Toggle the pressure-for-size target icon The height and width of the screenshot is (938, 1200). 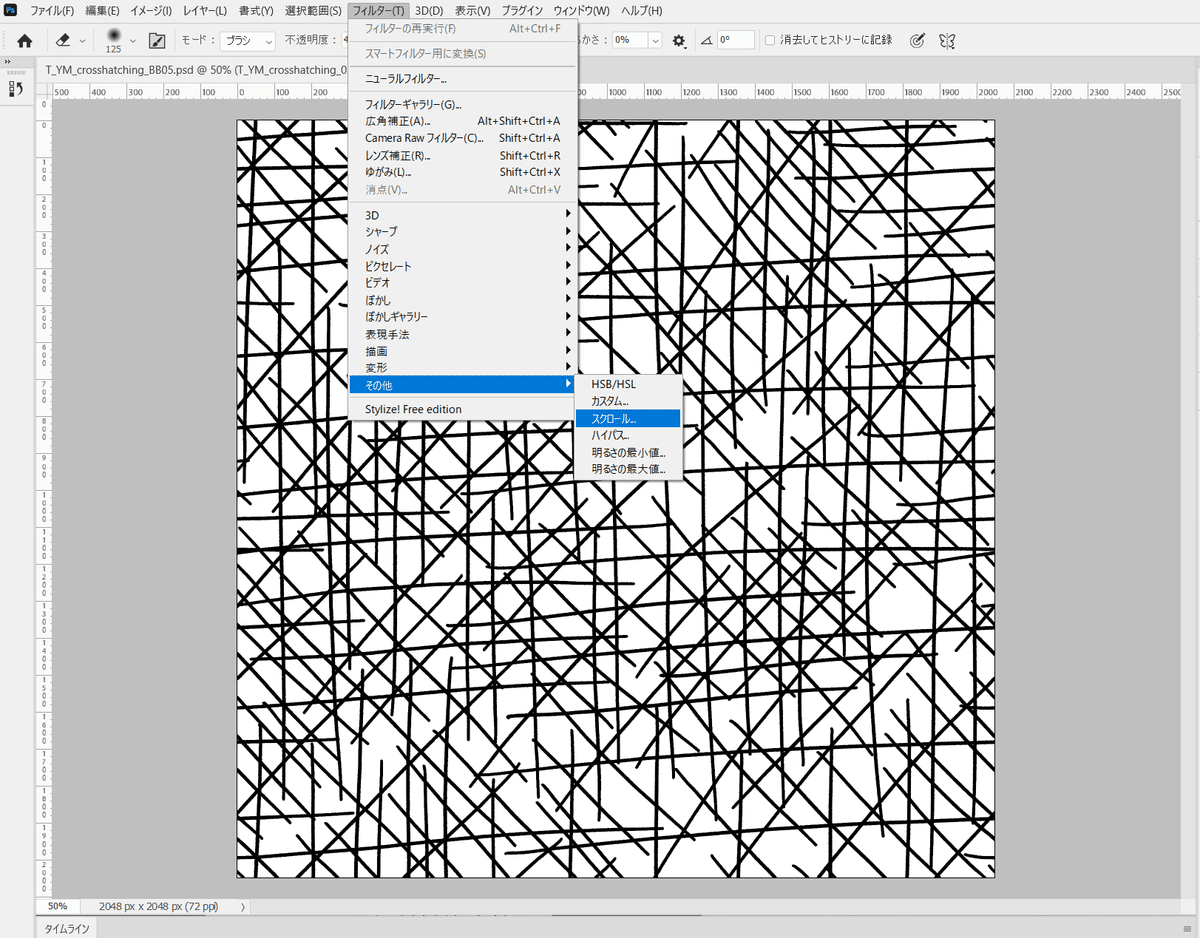[917, 41]
